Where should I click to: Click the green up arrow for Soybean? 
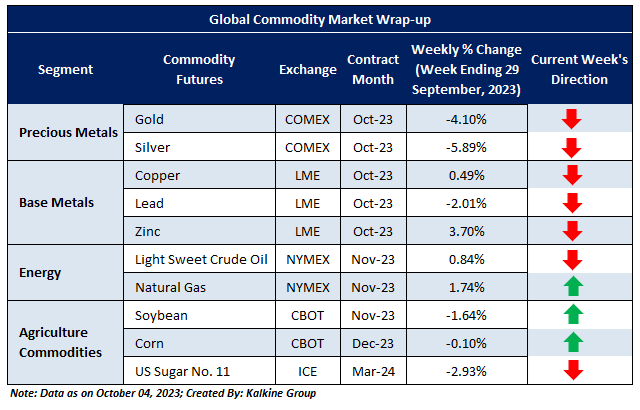point(571,316)
